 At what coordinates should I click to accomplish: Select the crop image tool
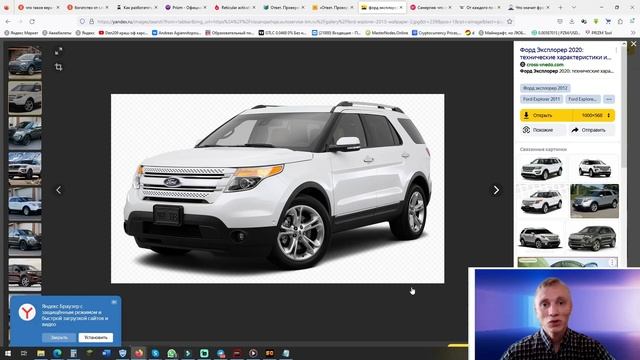(x=58, y=67)
